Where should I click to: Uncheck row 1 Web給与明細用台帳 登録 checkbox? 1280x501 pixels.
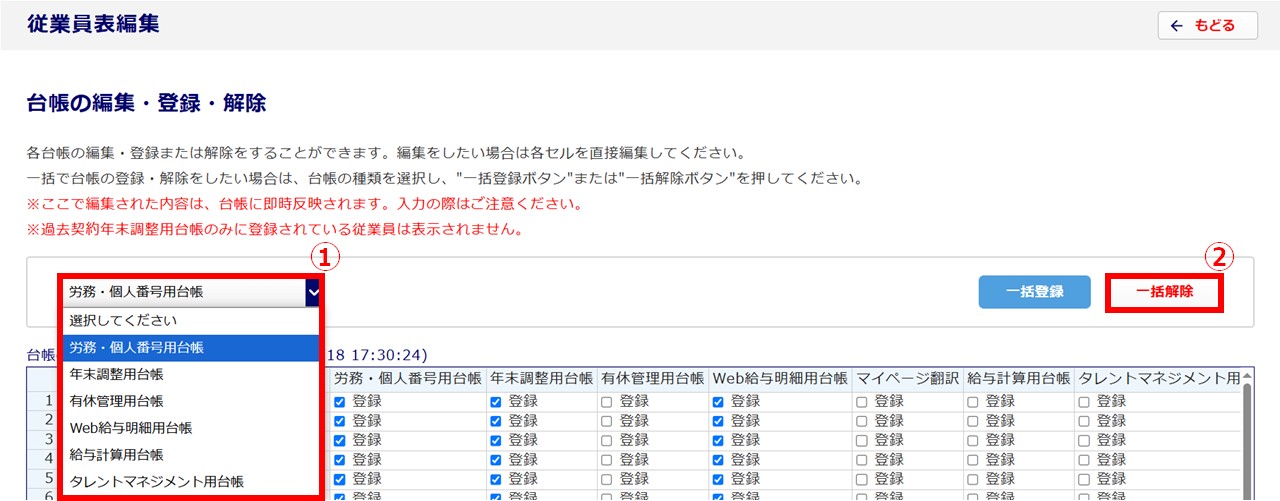coord(718,401)
